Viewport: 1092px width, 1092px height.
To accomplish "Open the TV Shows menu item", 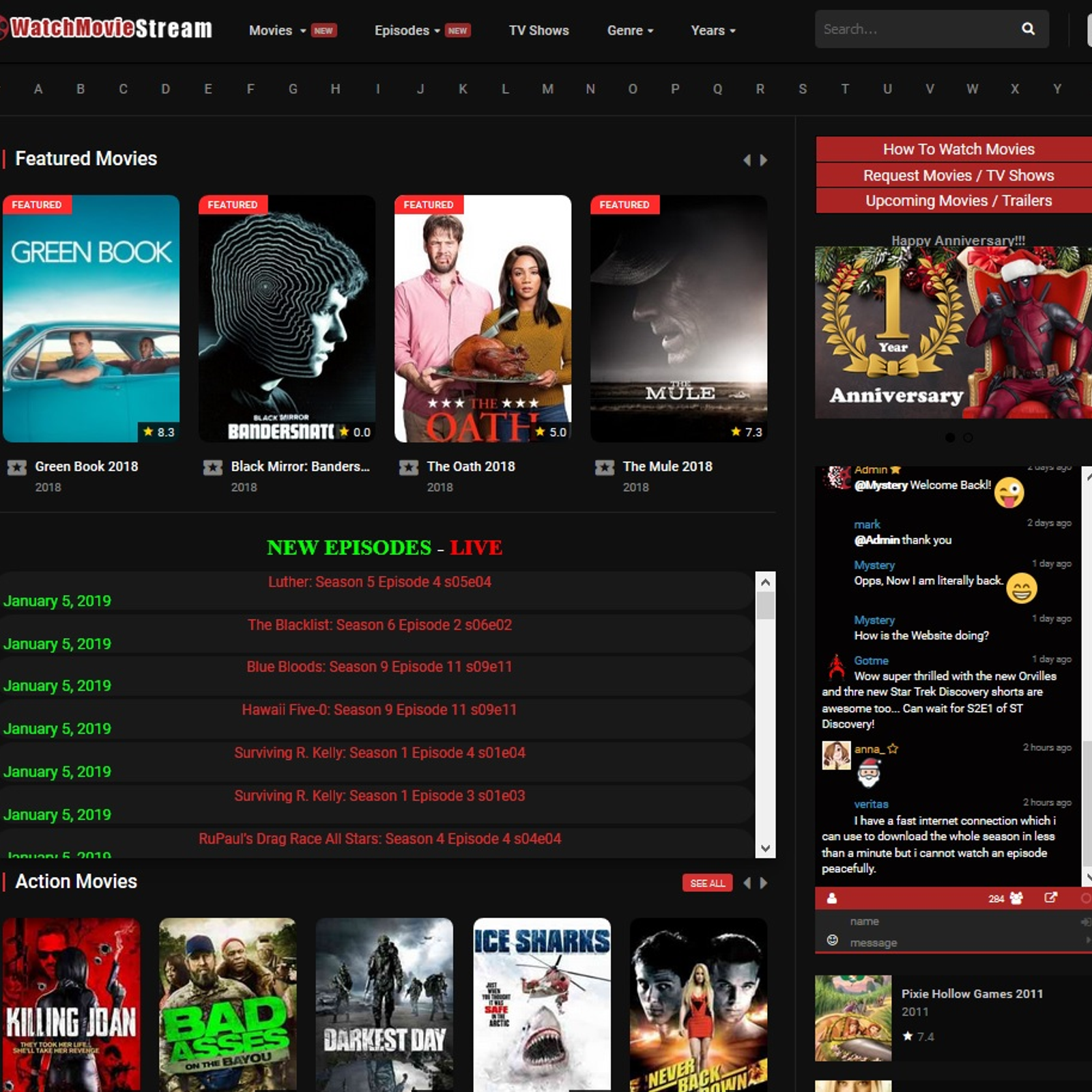I will pyautogui.click(x=538, y=30).
